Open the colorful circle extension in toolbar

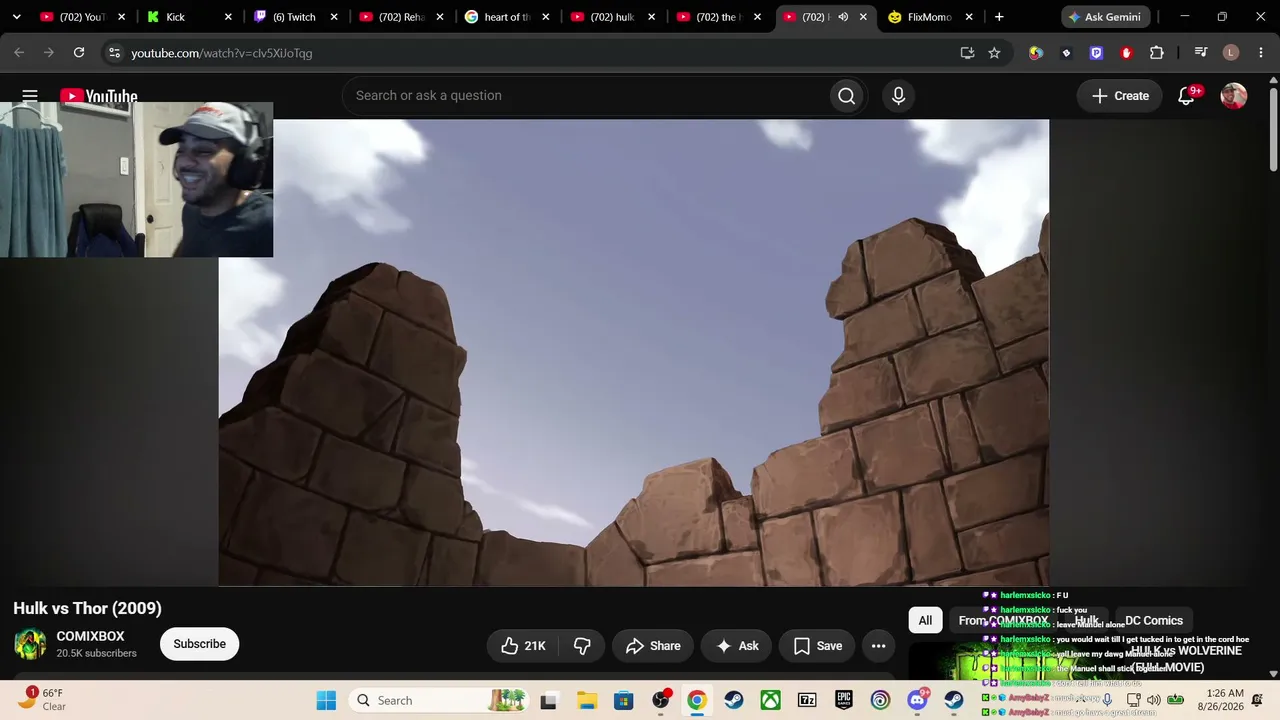[1036, 53]
